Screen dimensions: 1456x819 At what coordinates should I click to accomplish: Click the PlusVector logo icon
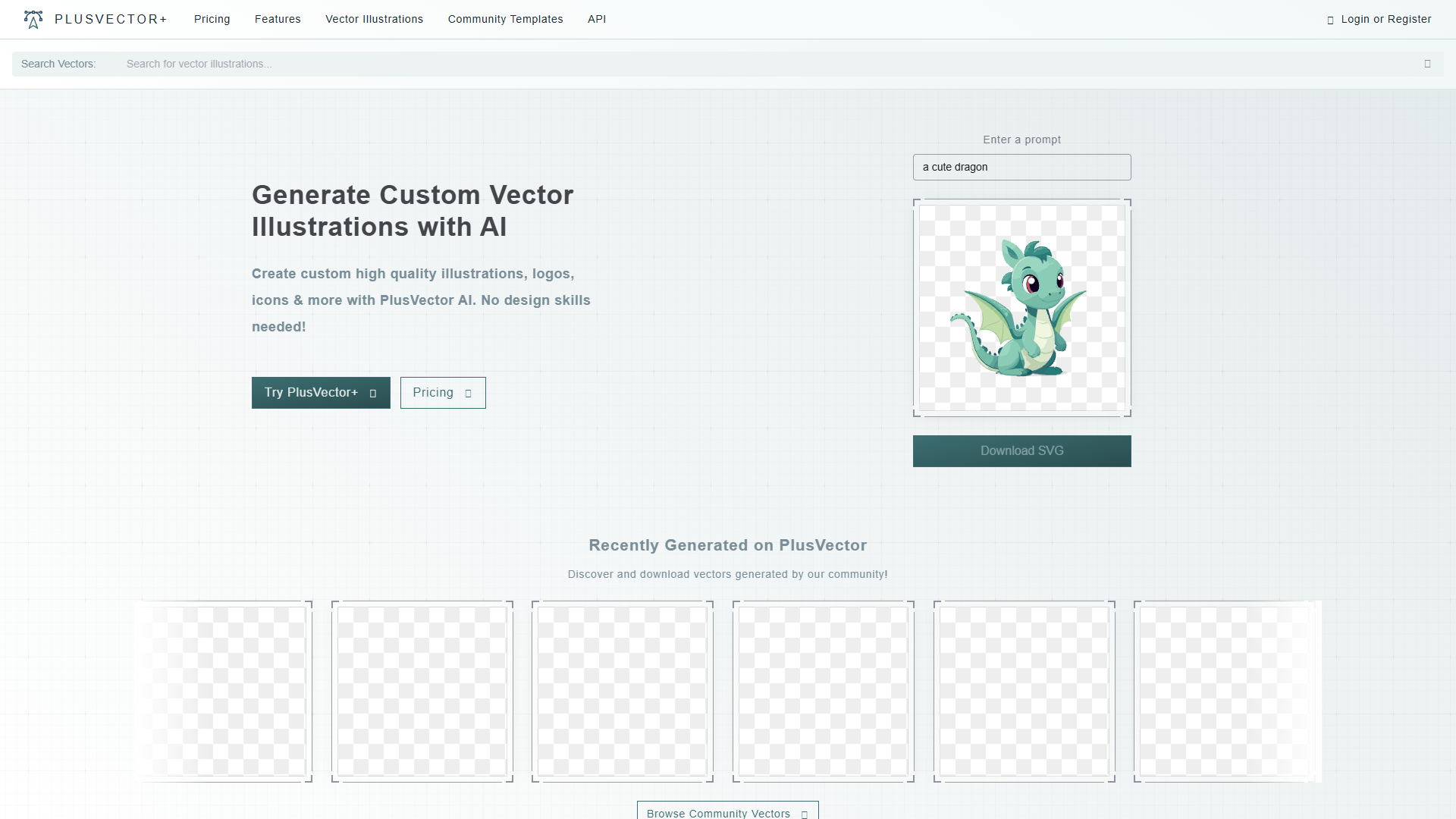(x=33, y=19)
